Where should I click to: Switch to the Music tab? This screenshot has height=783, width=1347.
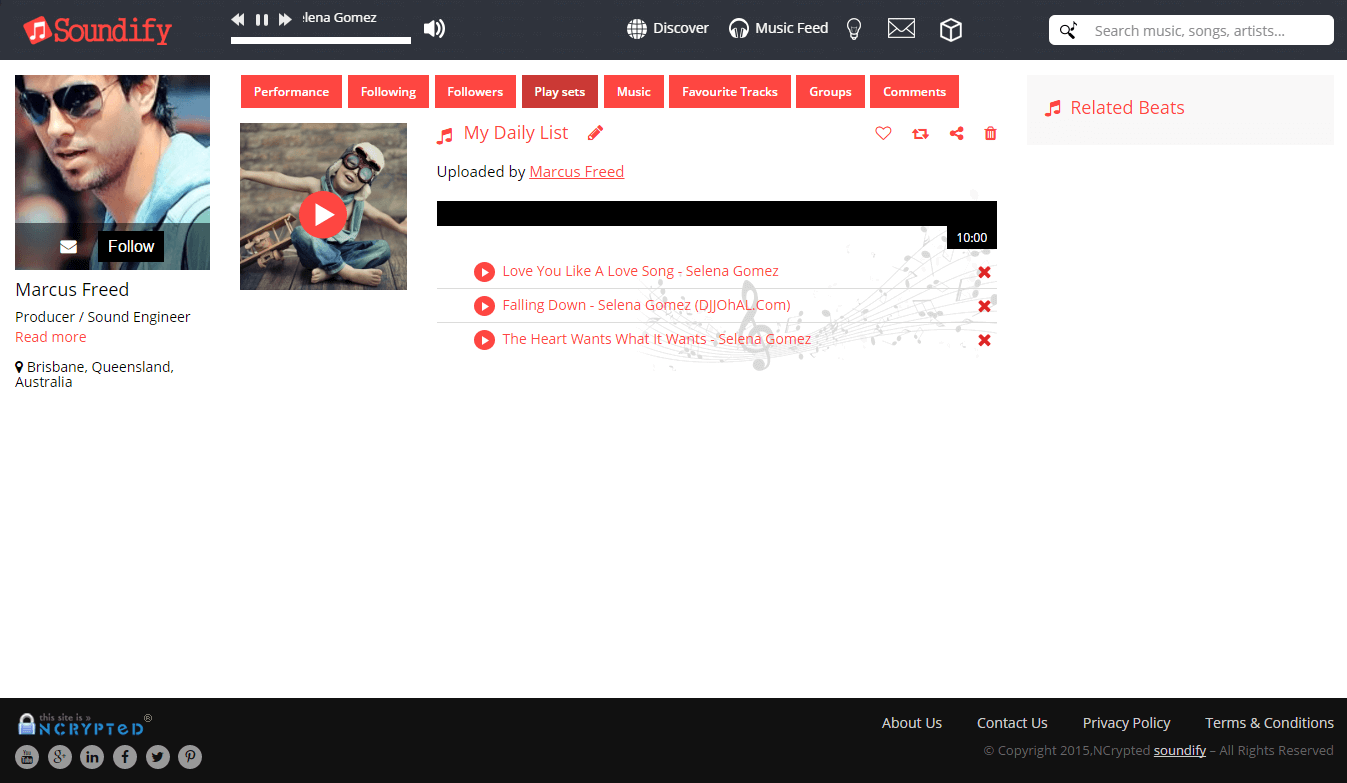click(634, 91)
